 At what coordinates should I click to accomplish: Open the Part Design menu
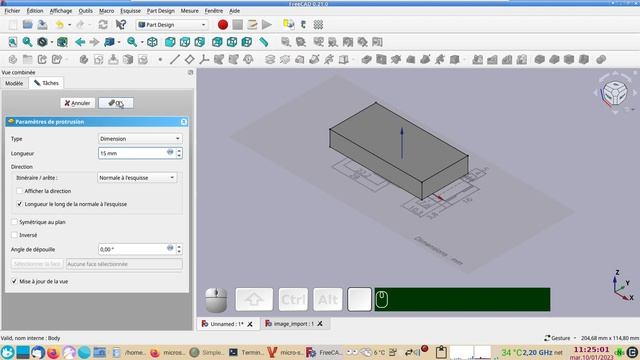click(160, 11)
